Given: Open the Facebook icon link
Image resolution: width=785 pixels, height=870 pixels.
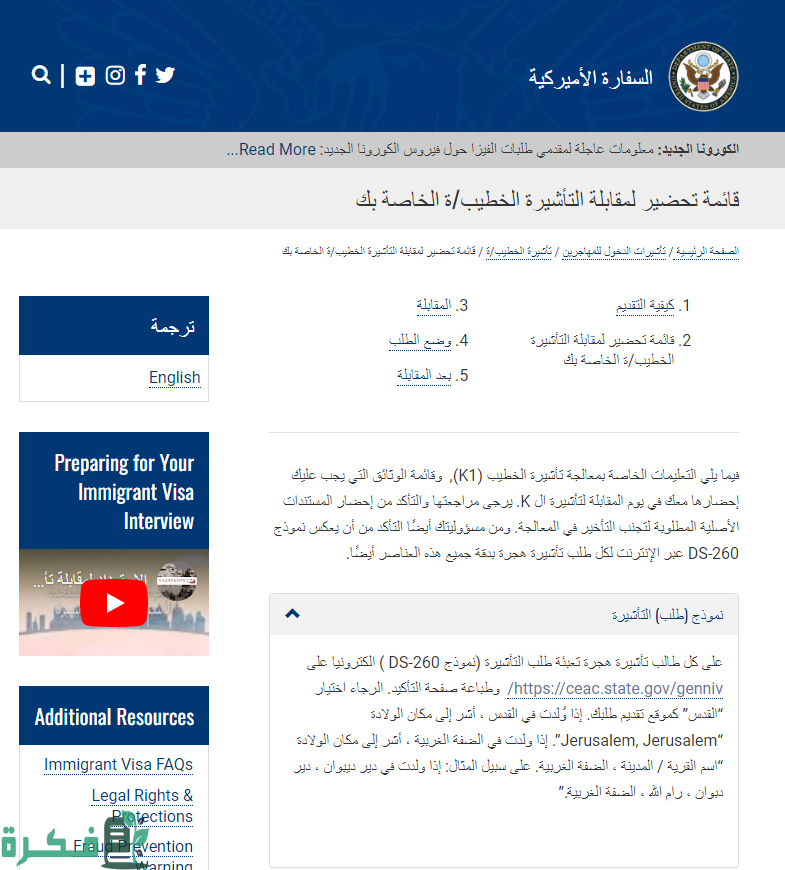Looking at the screenshot, I should click(x=140, y=74).
